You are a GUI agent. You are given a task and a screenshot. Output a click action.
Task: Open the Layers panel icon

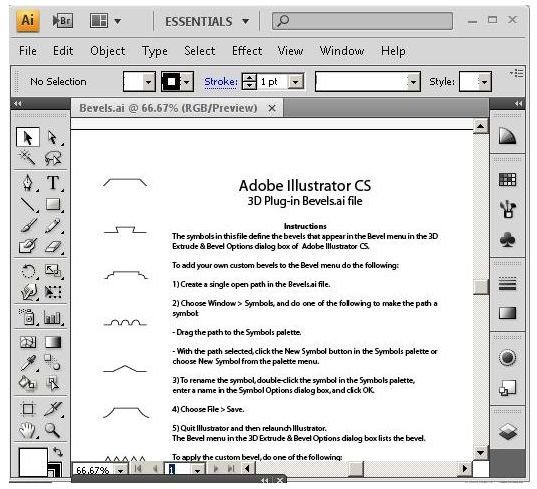[507, 431]
